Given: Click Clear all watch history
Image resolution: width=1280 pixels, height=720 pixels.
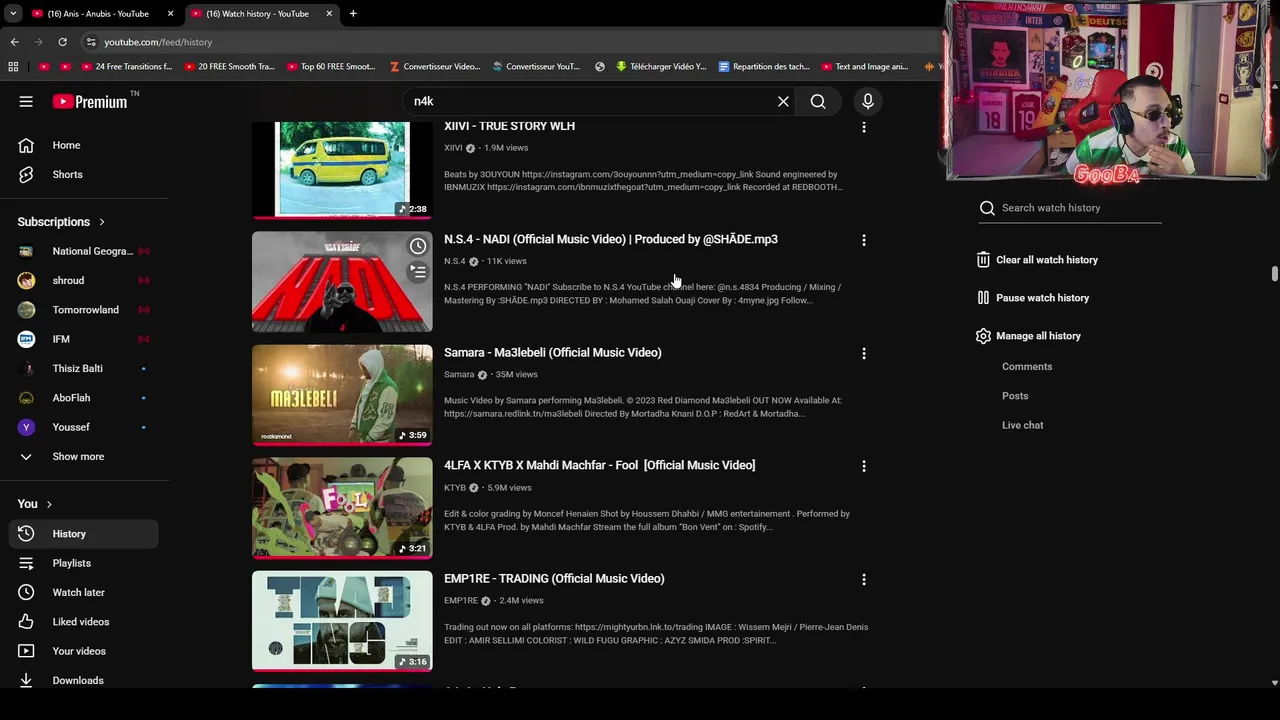Looking at the screenshot, I should [x=1037, y=260].
